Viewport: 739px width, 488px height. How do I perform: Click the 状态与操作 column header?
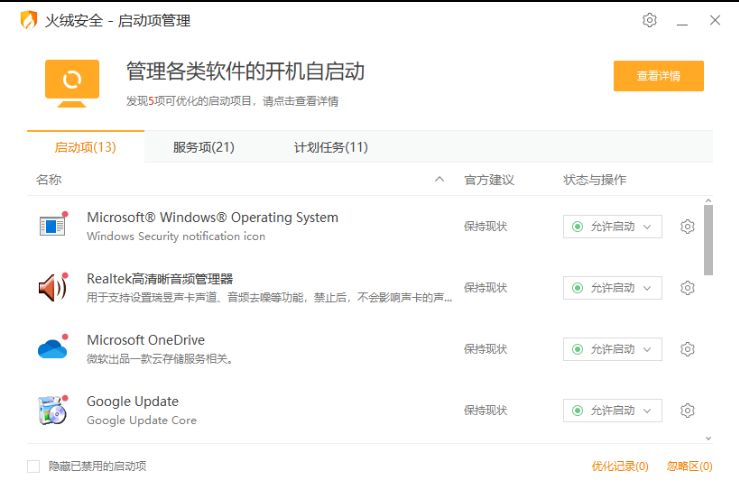click(594, 180)
